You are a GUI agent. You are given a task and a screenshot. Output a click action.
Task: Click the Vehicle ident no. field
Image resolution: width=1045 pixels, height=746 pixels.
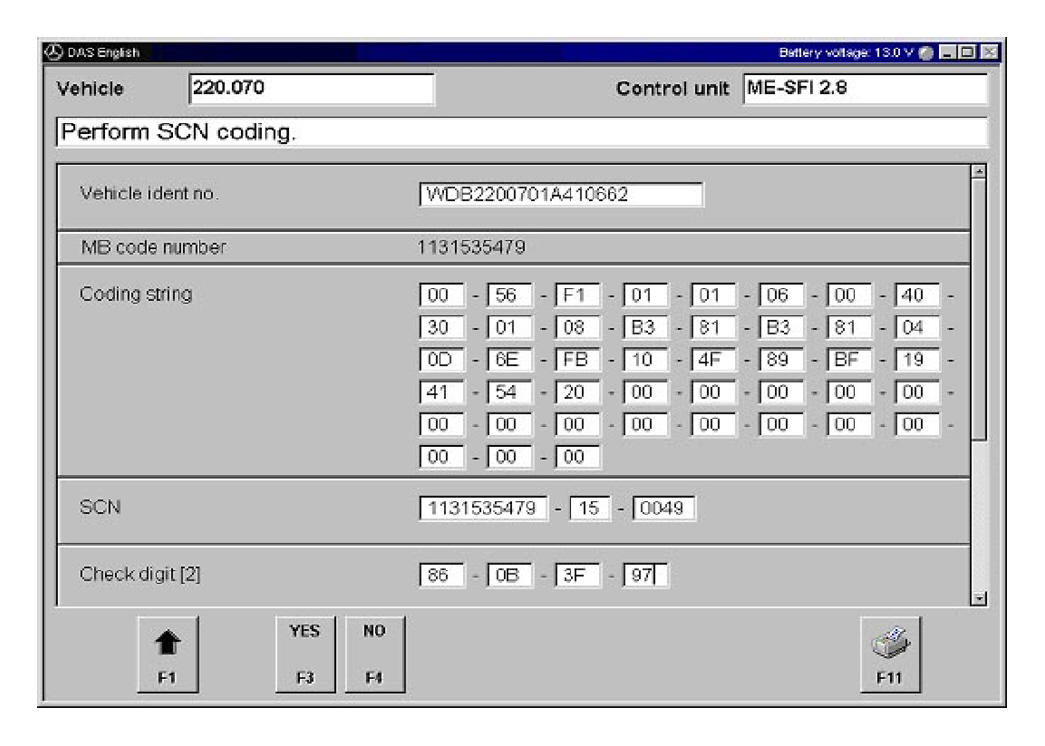tap(561, 193)
